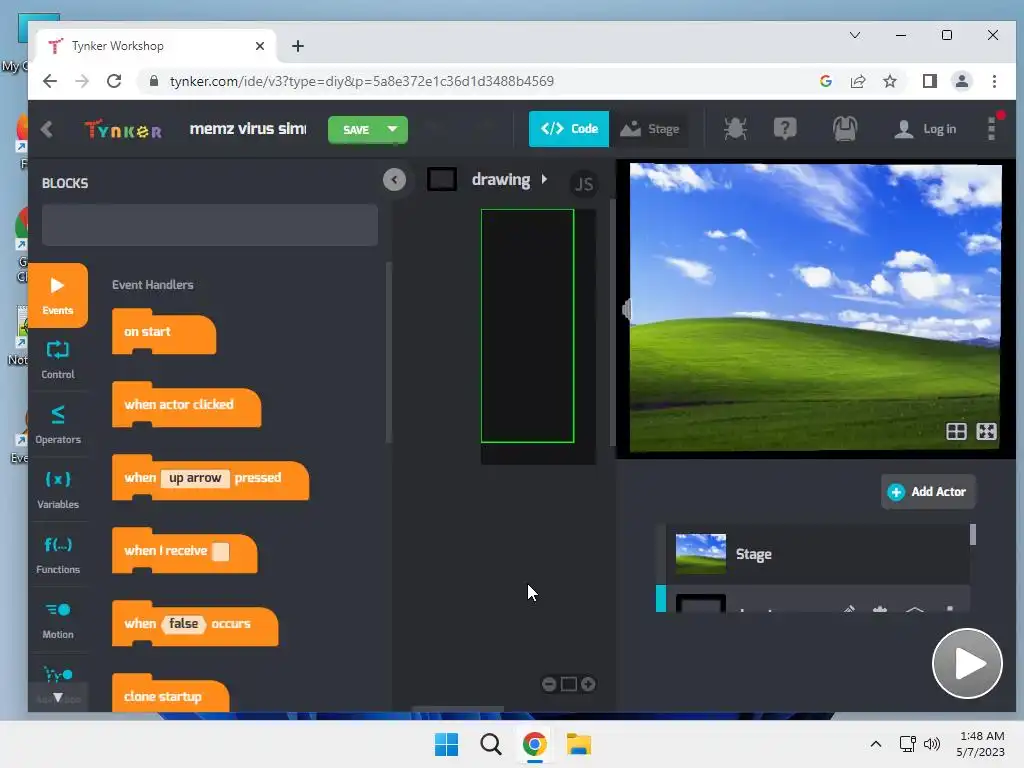
Task: Click the debugger bug icon
Action: (735, 129)
